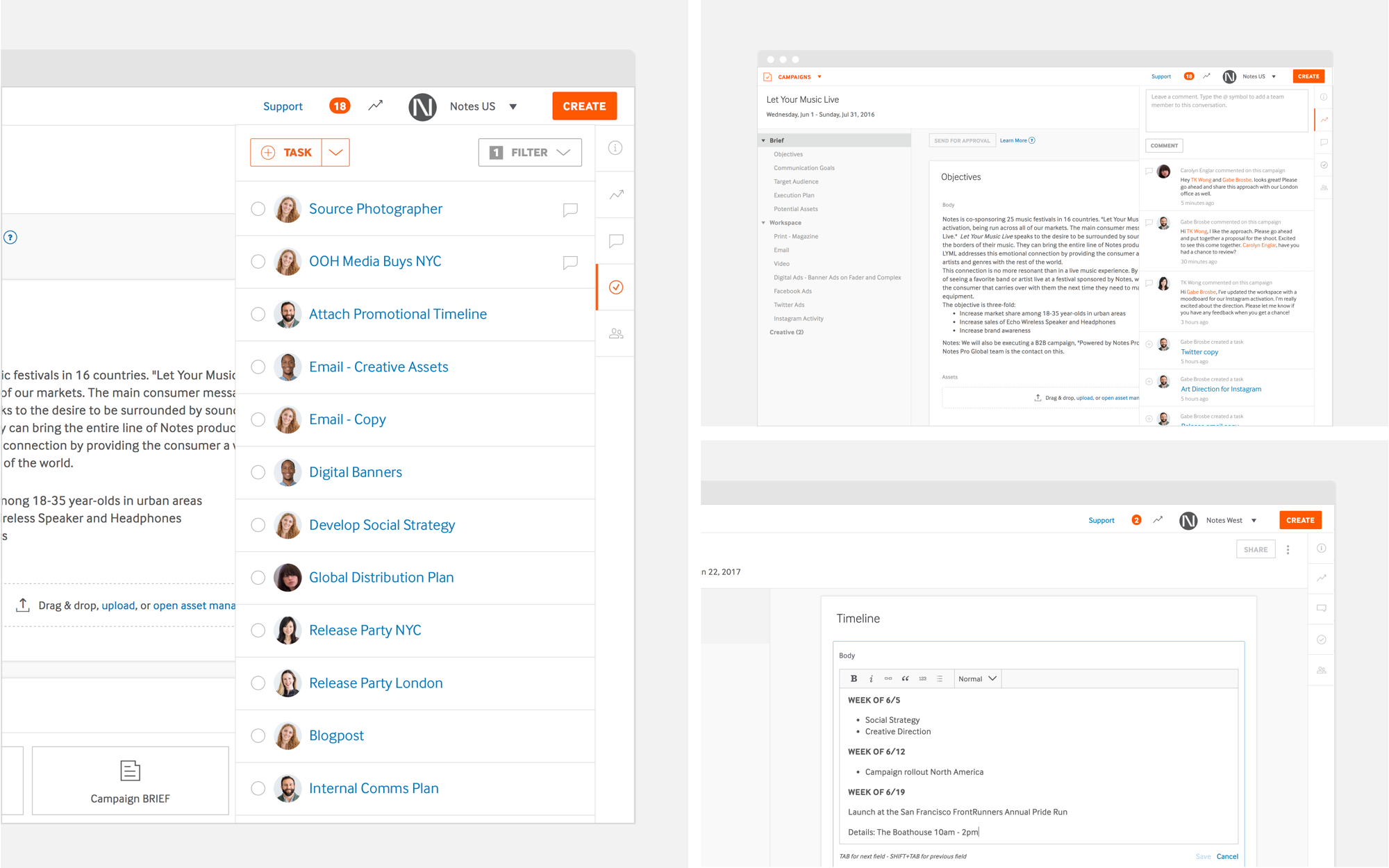Open CAMPAIGNS dropdown in small window
Image resolution: width=1389 pixels, height=868 pixels.
[x=820, y=77]
